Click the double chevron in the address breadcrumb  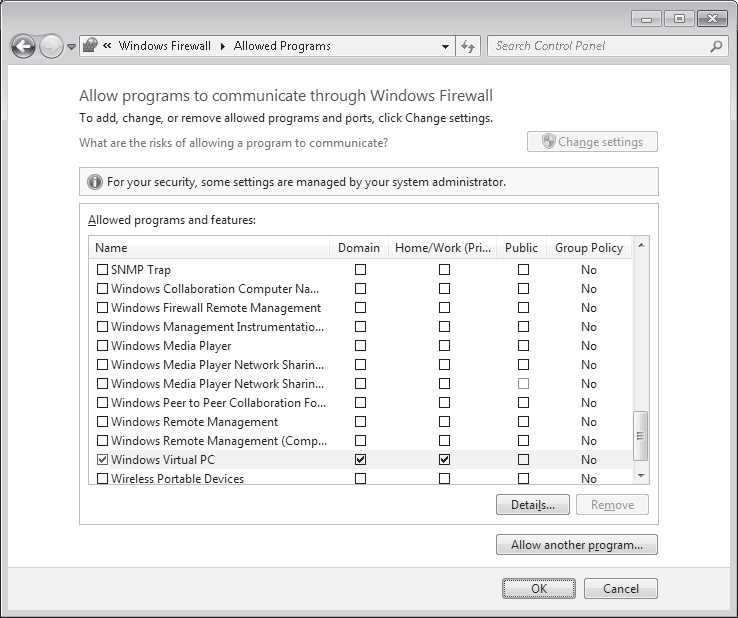click(107, 46)
